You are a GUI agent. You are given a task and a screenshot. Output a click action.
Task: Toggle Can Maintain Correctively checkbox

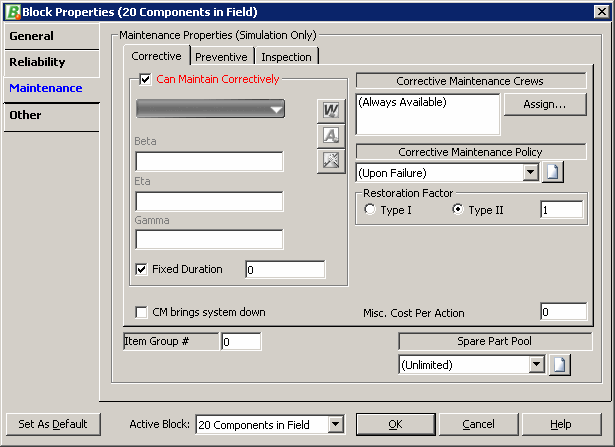point(145,80)
